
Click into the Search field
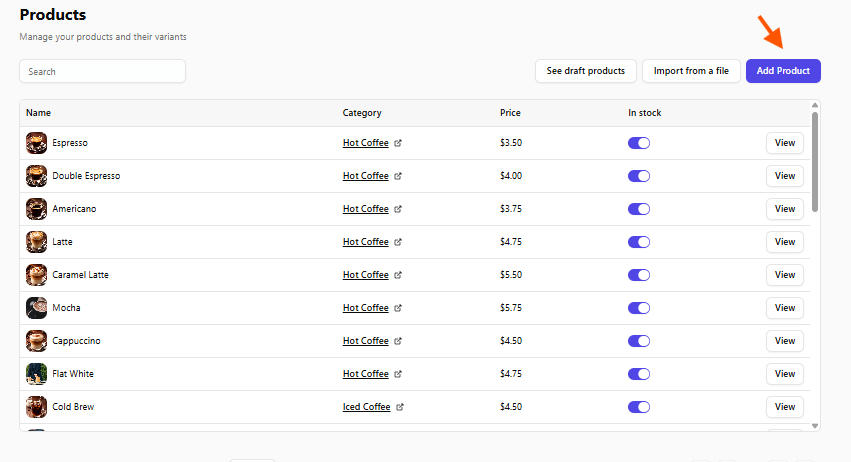(x=102, y=72)
